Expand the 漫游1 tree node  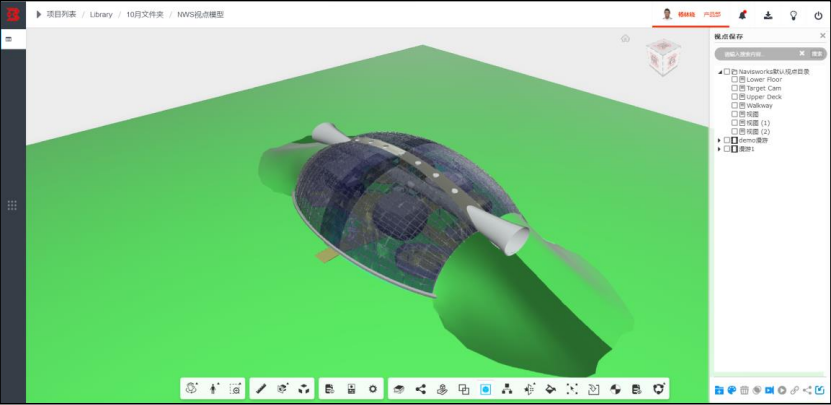(719, 149)
